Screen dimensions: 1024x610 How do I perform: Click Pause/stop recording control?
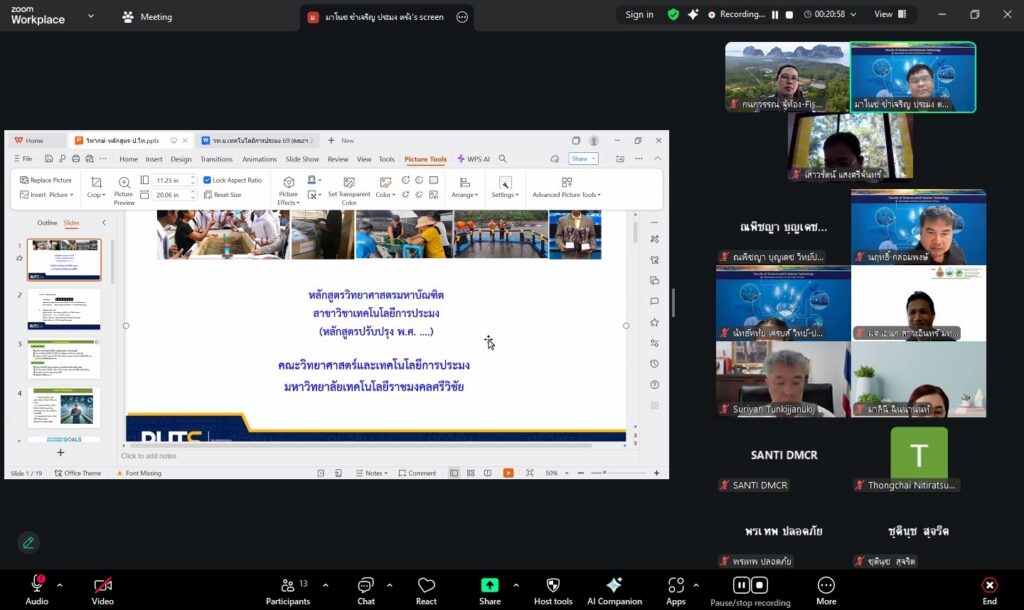click(744, 586)
